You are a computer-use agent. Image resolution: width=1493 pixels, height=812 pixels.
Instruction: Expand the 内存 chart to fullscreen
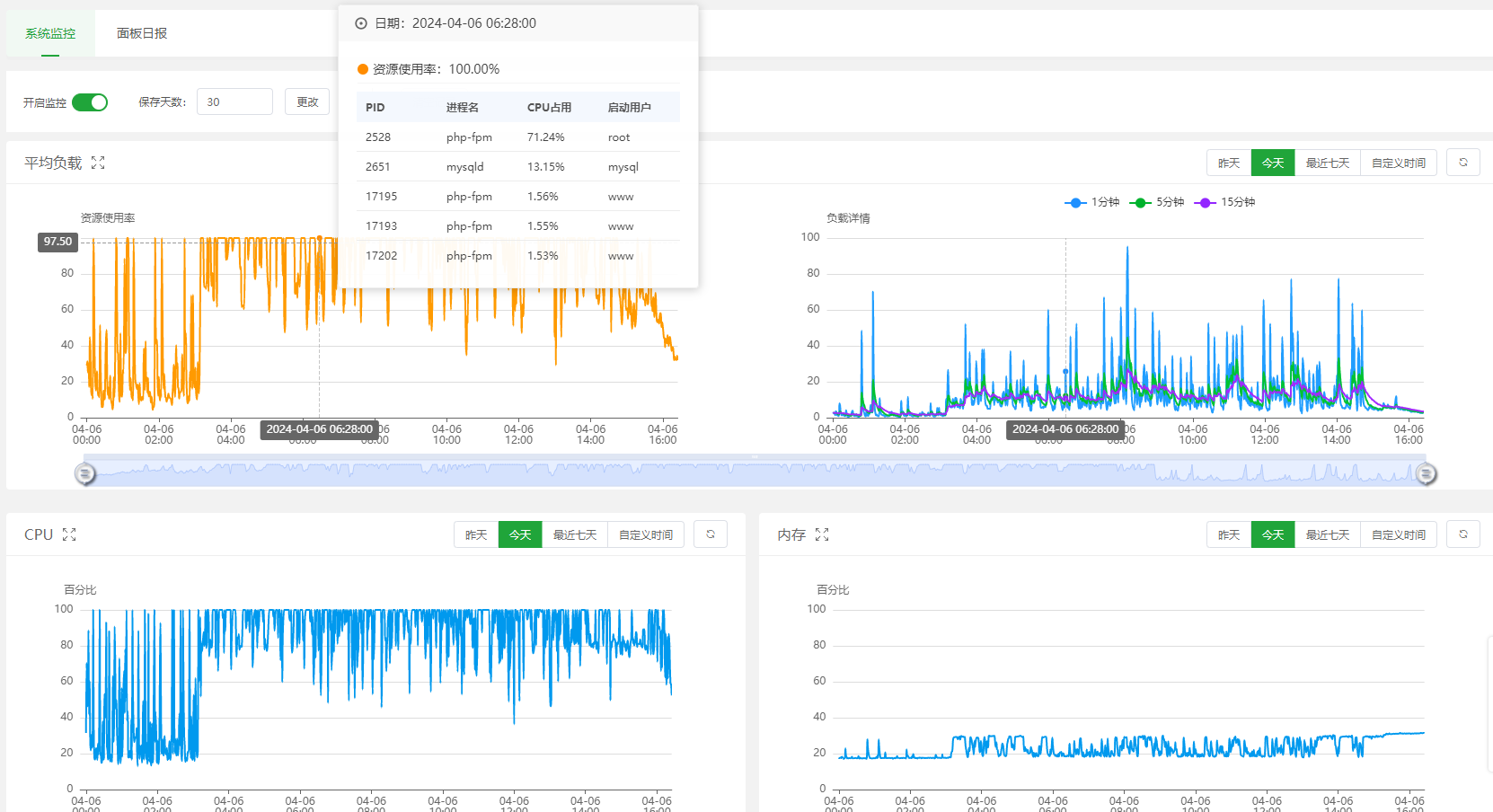pos(822,534)
